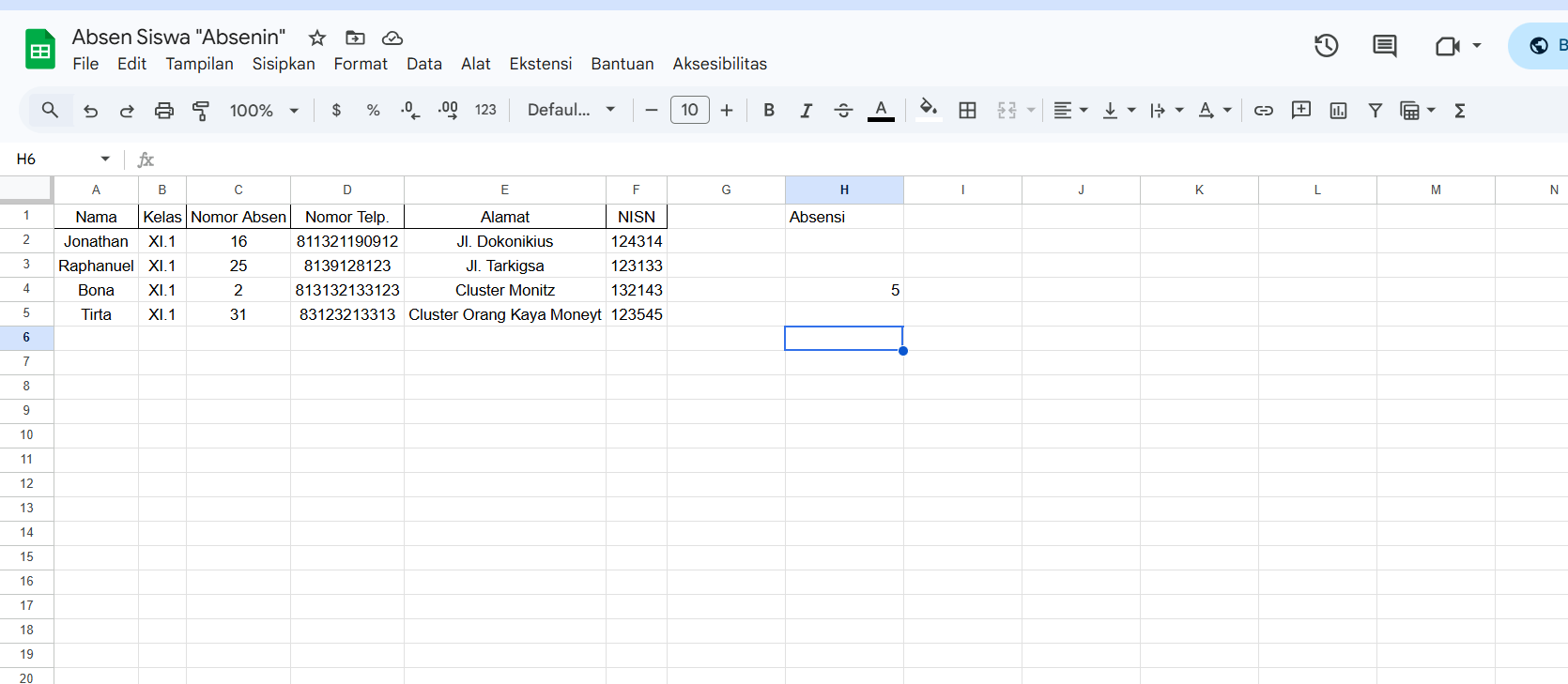The width and height of the screenshot is (1568, 684).
Task: Open the 100% zoom dropdown
Action: point(264,111)
